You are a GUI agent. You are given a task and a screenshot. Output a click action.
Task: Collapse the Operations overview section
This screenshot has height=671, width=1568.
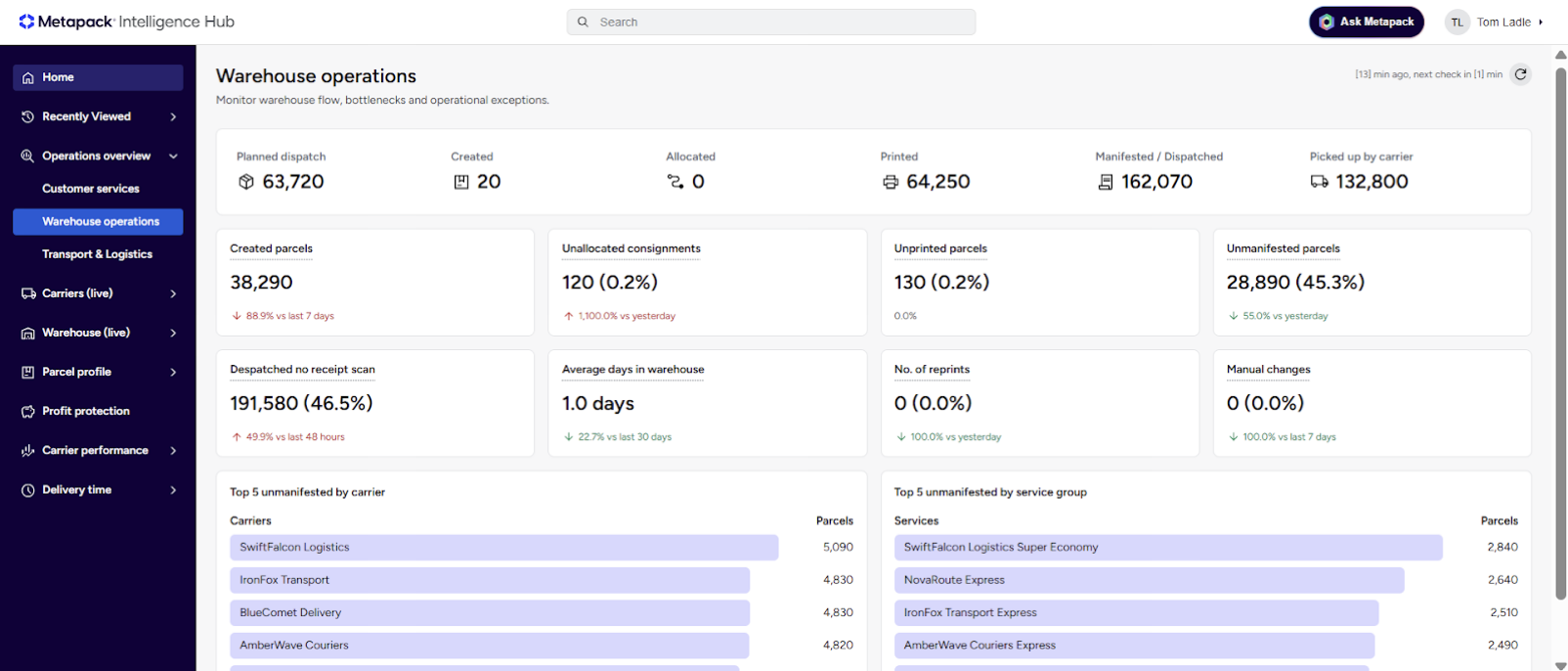point(173,156)
